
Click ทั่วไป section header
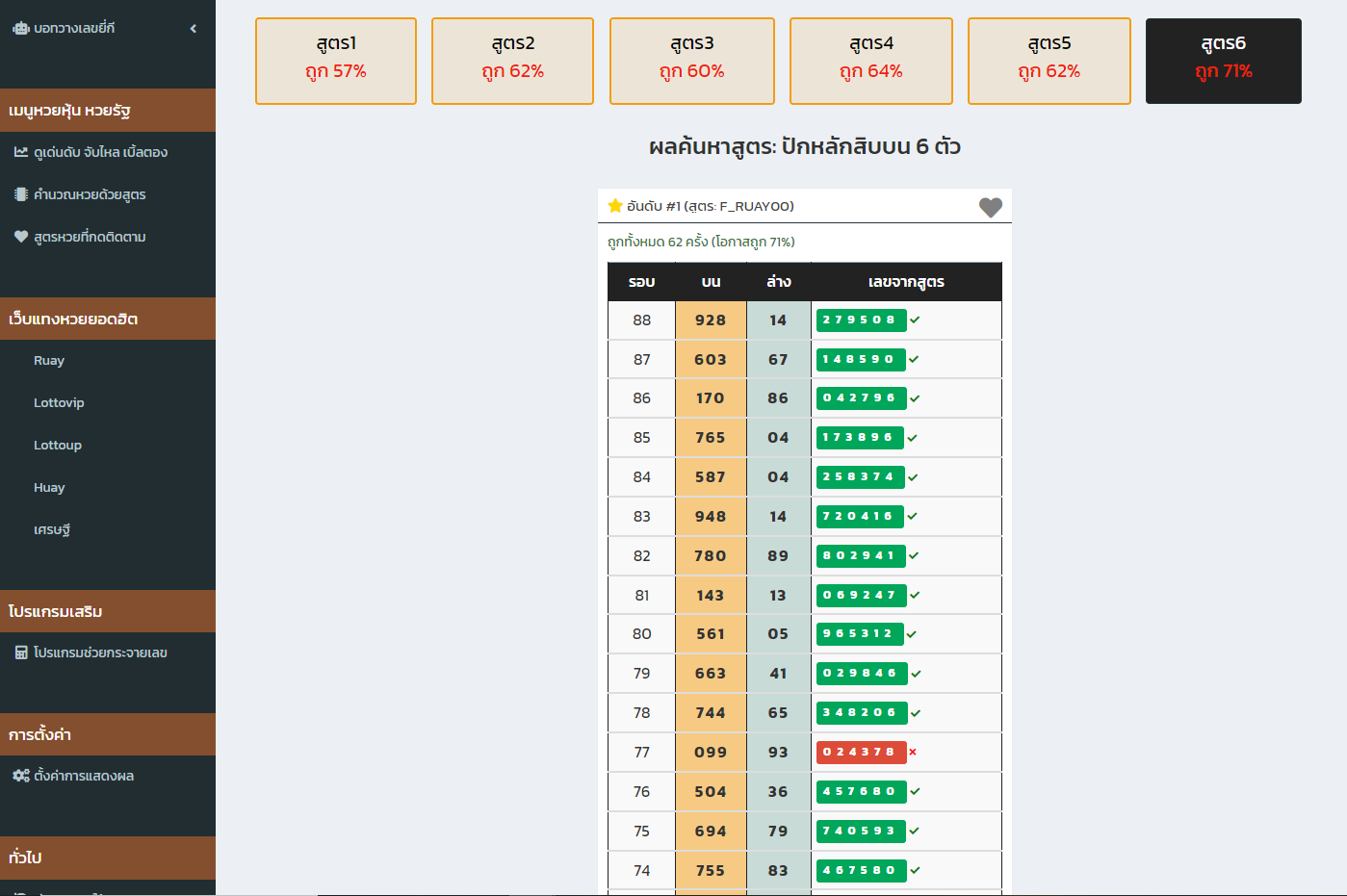pyautogui.click(x=108, y=858)
